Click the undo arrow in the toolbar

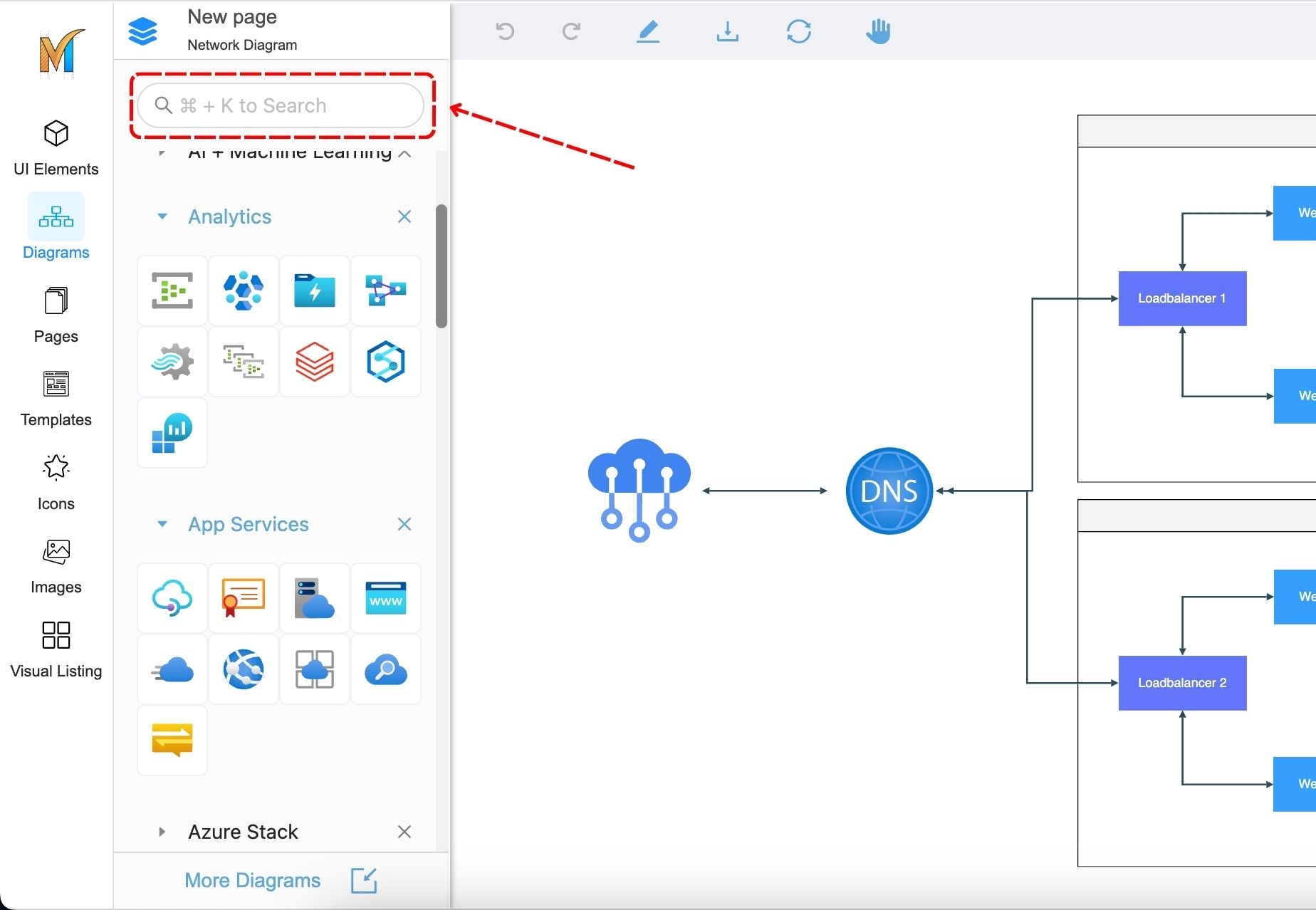click(505, 31)
